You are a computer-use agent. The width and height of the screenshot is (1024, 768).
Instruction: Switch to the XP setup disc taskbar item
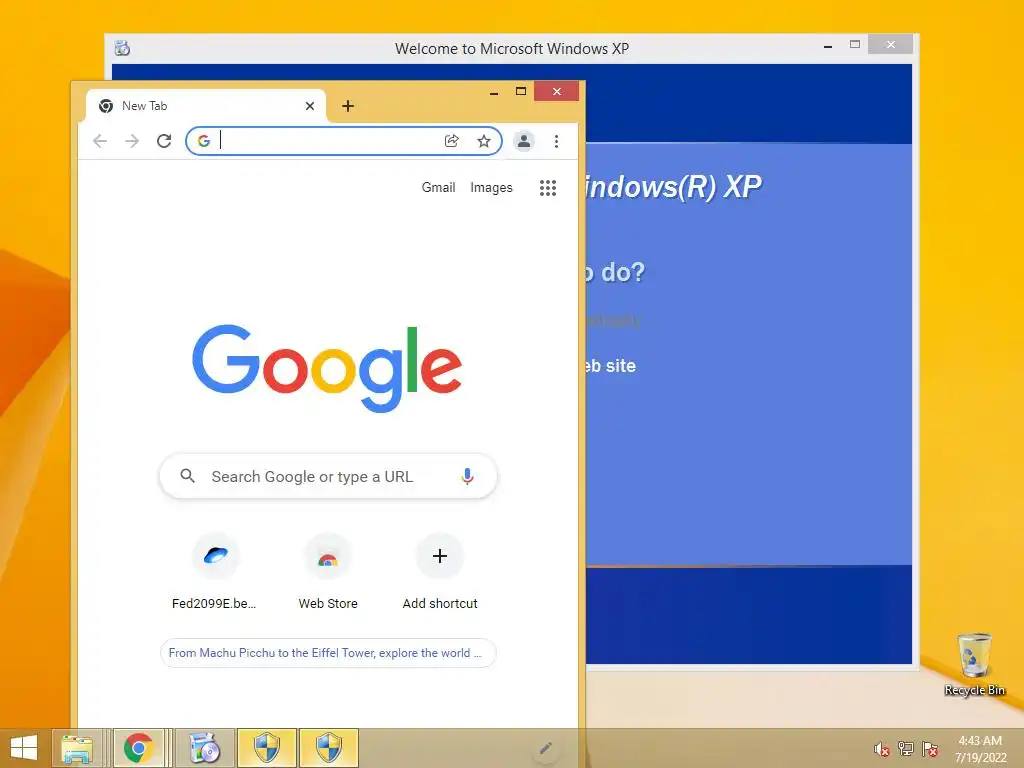click(205, 748)
